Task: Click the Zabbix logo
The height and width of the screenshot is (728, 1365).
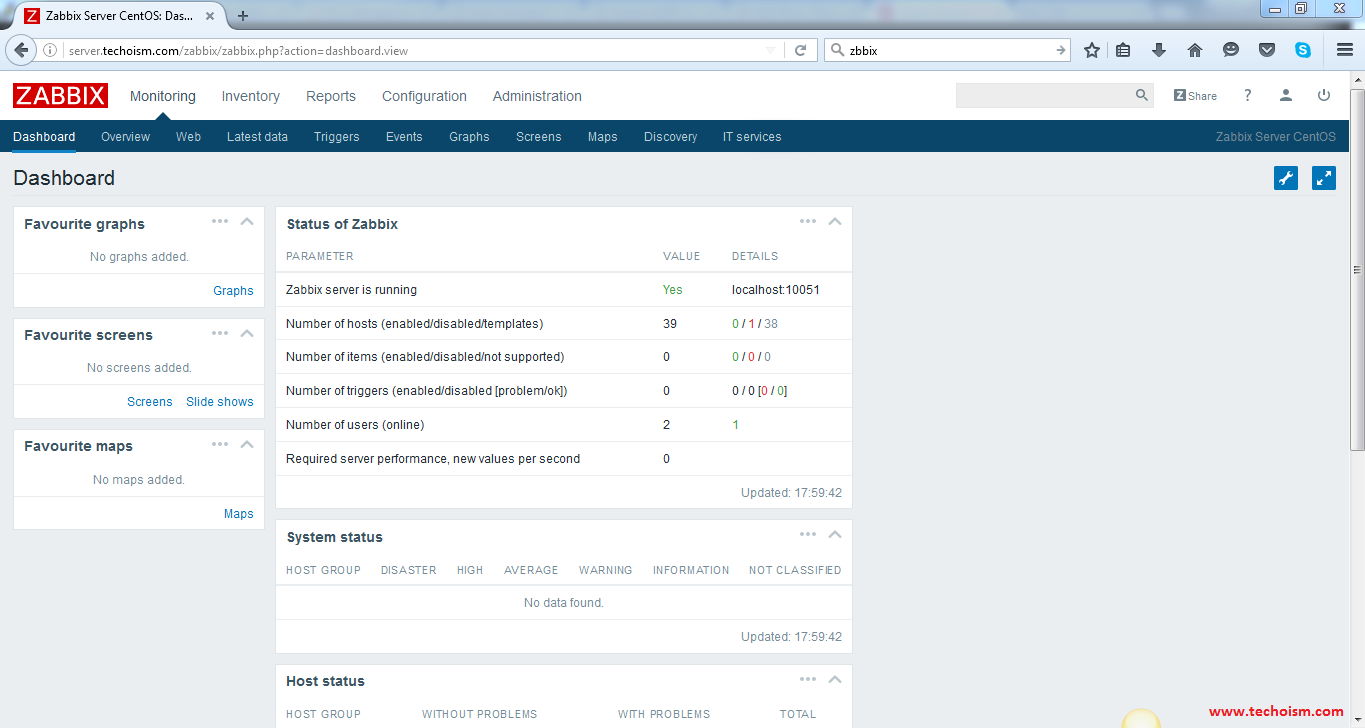Action: [60, 96]
